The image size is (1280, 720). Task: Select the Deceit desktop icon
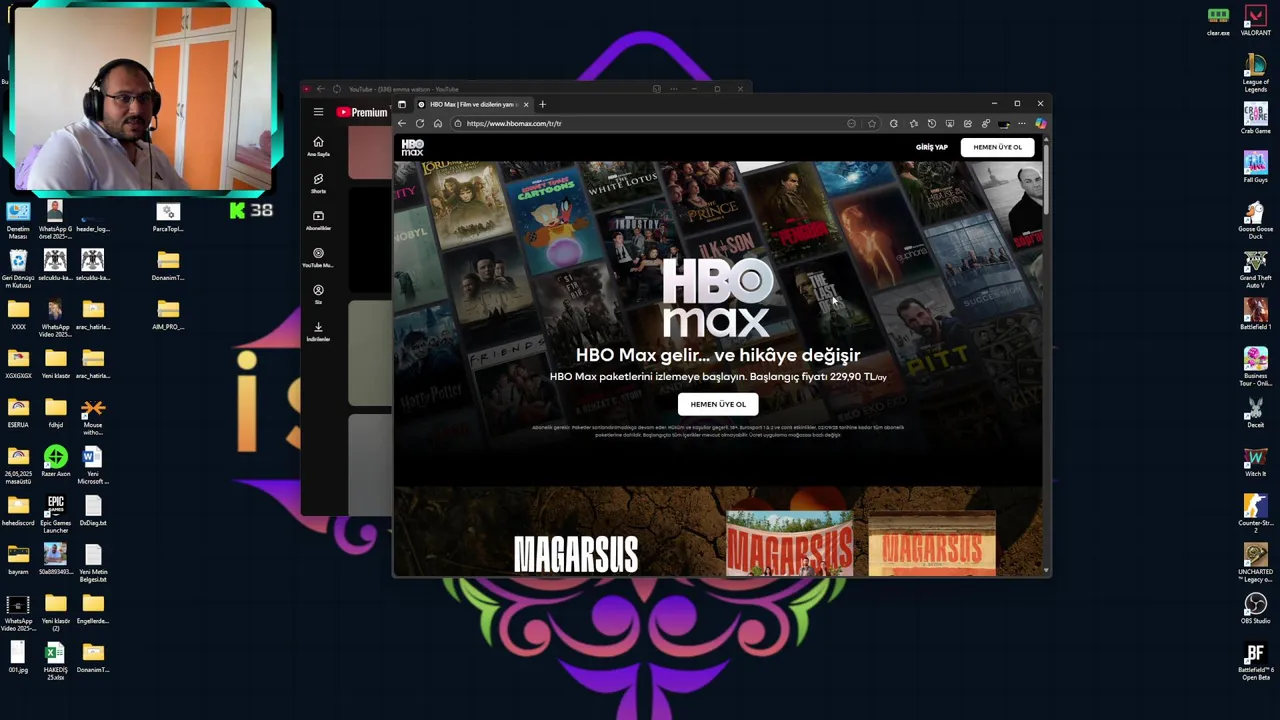click(1255, 411)
